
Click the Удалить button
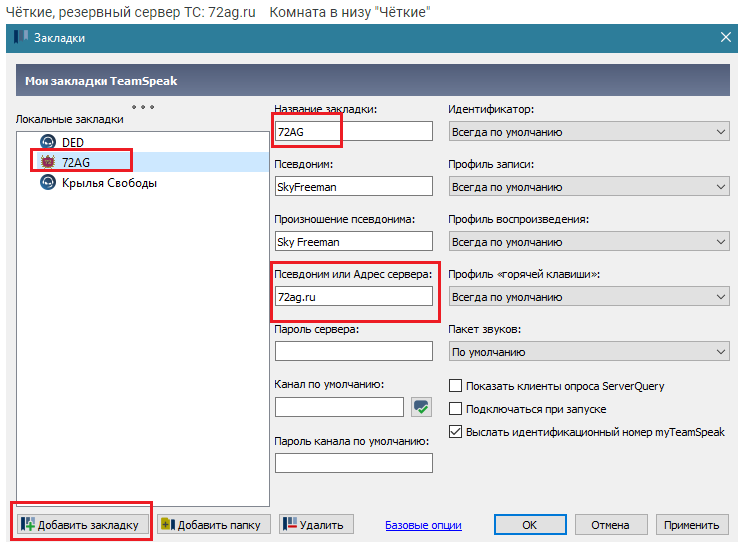click(316, 525)
